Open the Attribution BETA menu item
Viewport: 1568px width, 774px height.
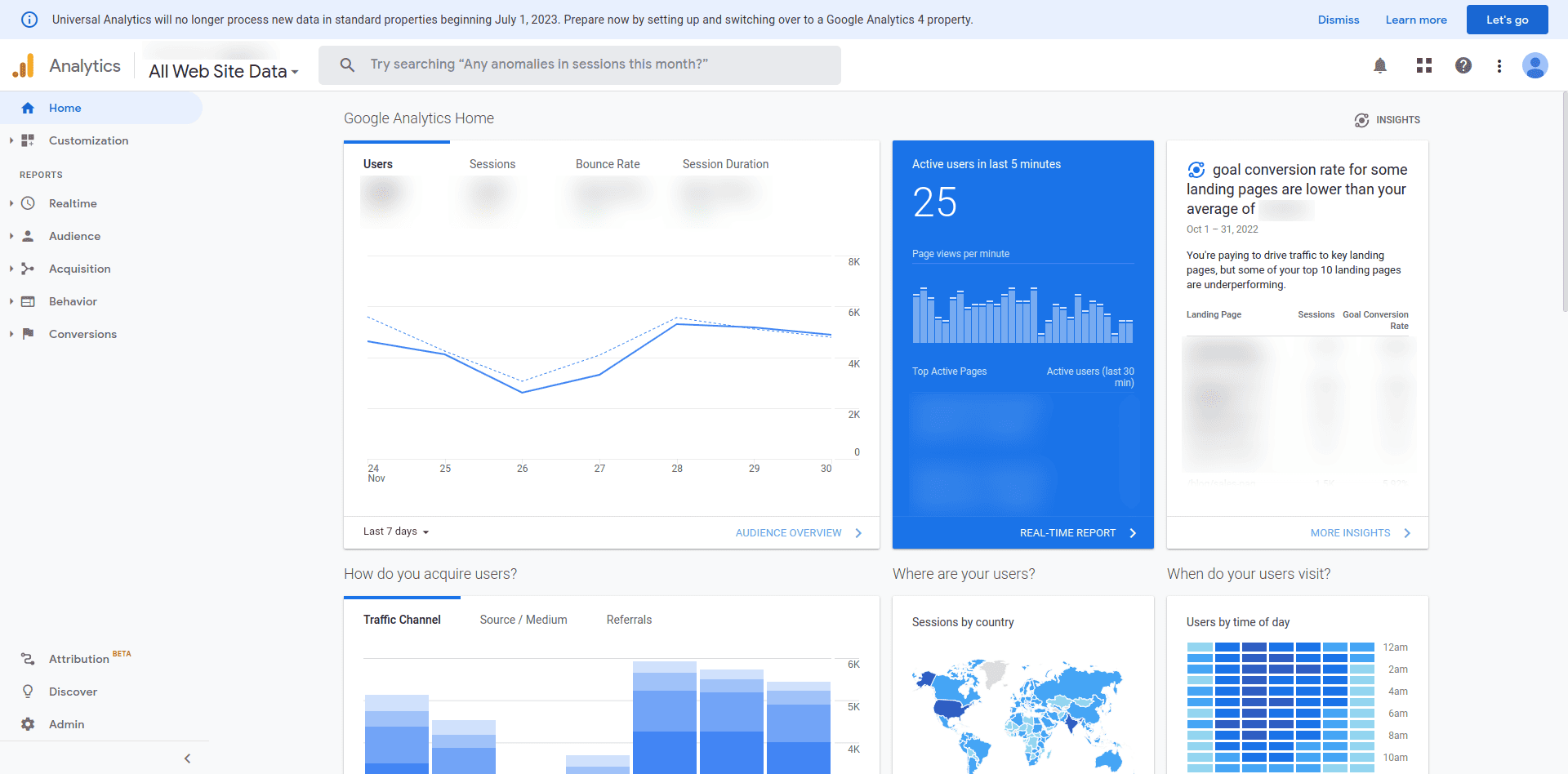click(101, 659)
